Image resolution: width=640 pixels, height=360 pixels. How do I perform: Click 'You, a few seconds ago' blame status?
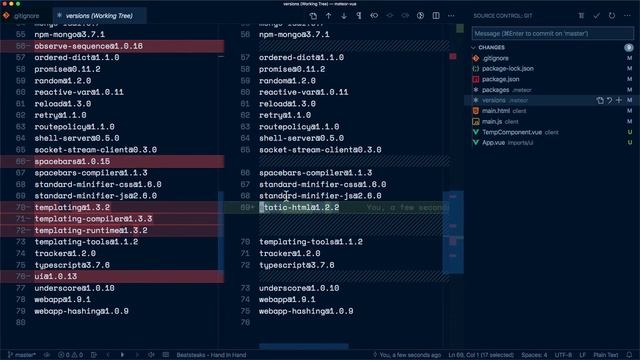[x=407, y=355]
